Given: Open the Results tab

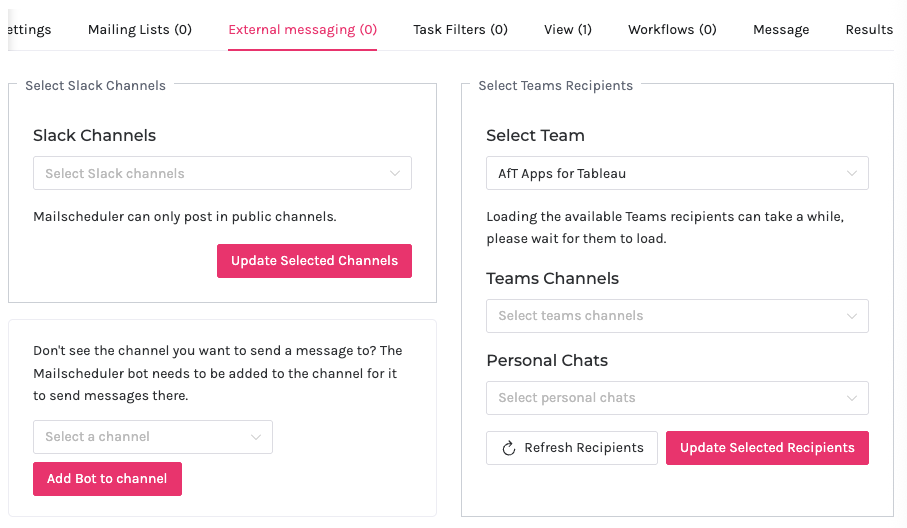Looking at the screenshot, I should click(x=869, y=30).
